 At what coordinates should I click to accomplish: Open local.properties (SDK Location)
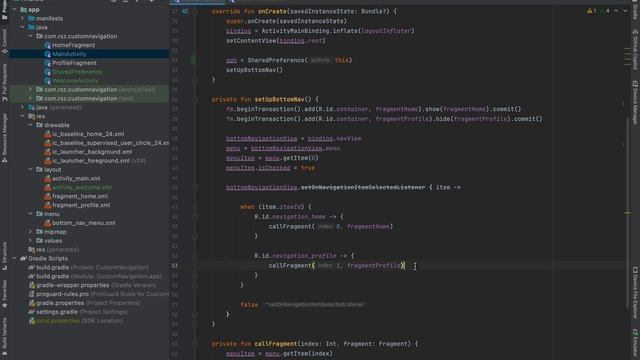coord(76,321)
